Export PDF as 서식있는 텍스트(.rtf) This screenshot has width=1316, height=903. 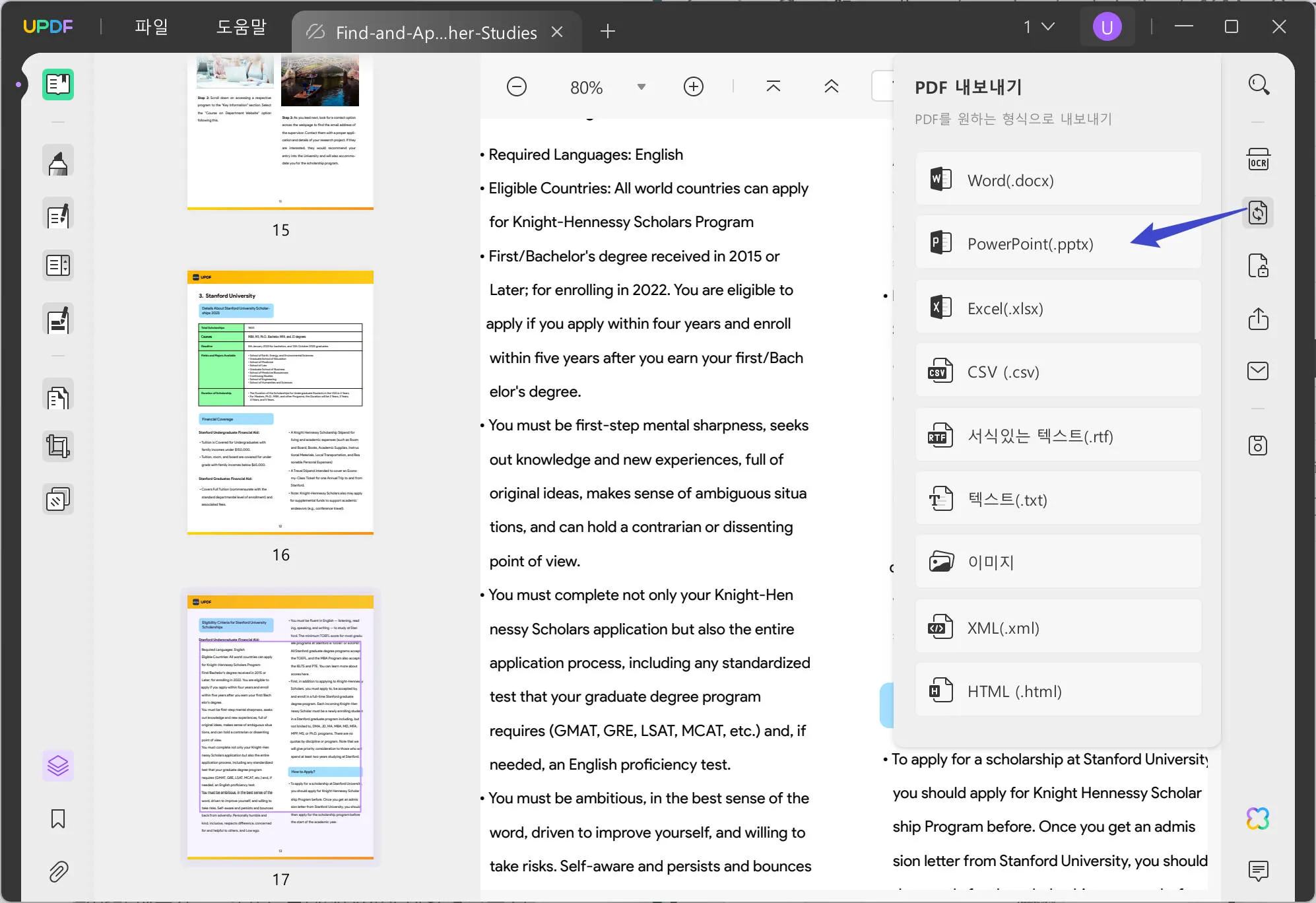tap(1058, 436)
